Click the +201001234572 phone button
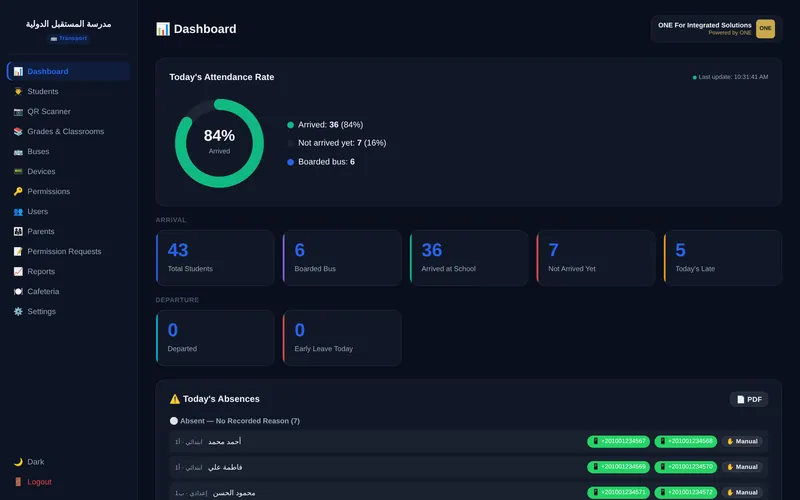Screen dimensions: 800x500 point(685,492)
